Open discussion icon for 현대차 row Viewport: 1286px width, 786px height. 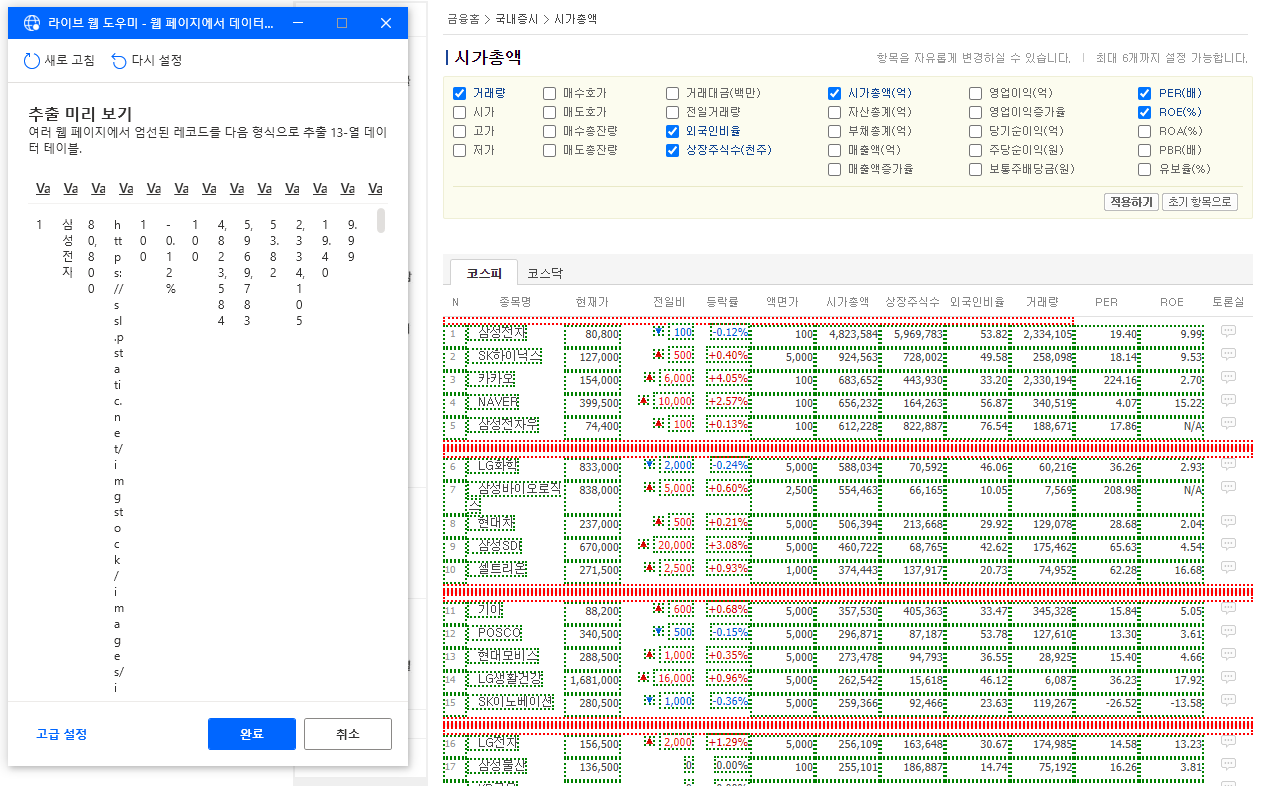point(1228,523)
